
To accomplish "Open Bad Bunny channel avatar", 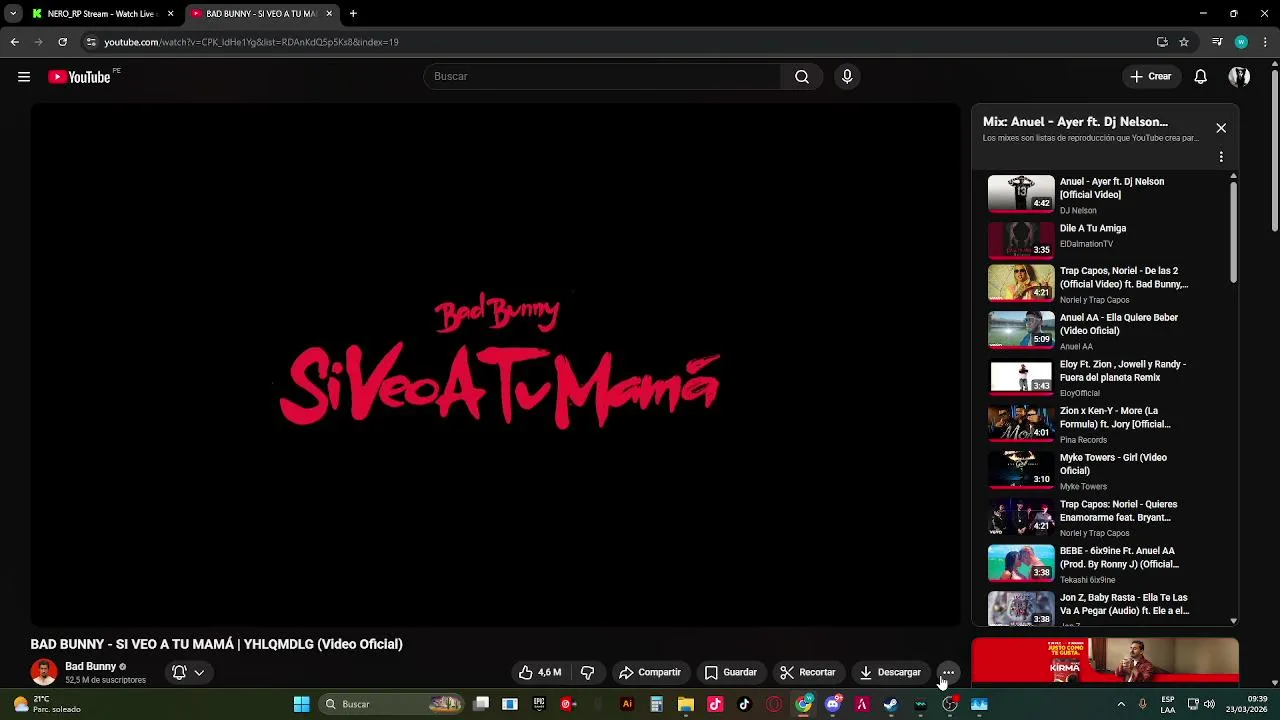I will pos(44,672).
